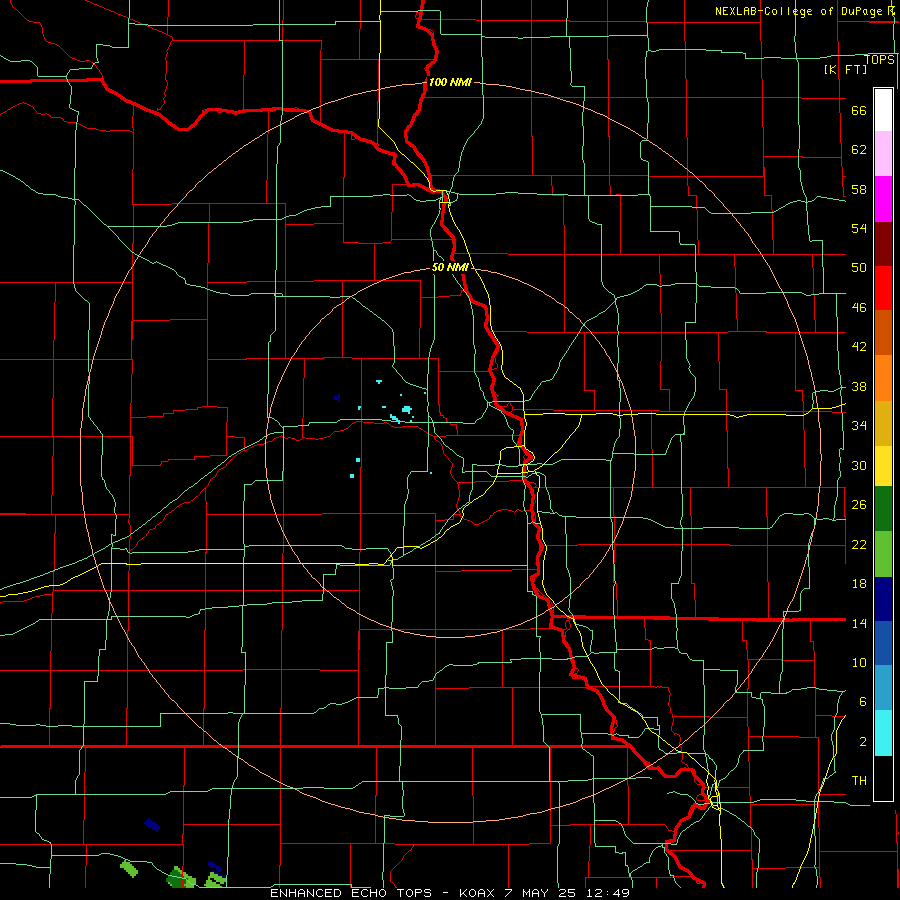Screen dimensions: 900x900
Task: Click the 'NEXLAB-College of DuPage' header text
Action: pyautogui.click(x=801, y=11)
